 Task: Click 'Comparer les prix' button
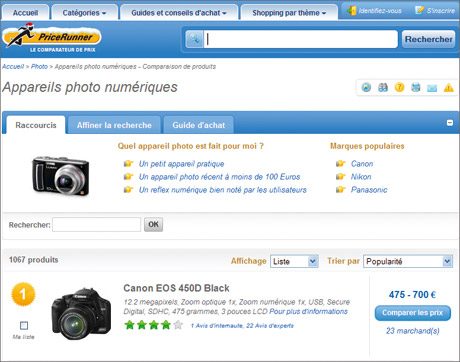pos(413,313)
